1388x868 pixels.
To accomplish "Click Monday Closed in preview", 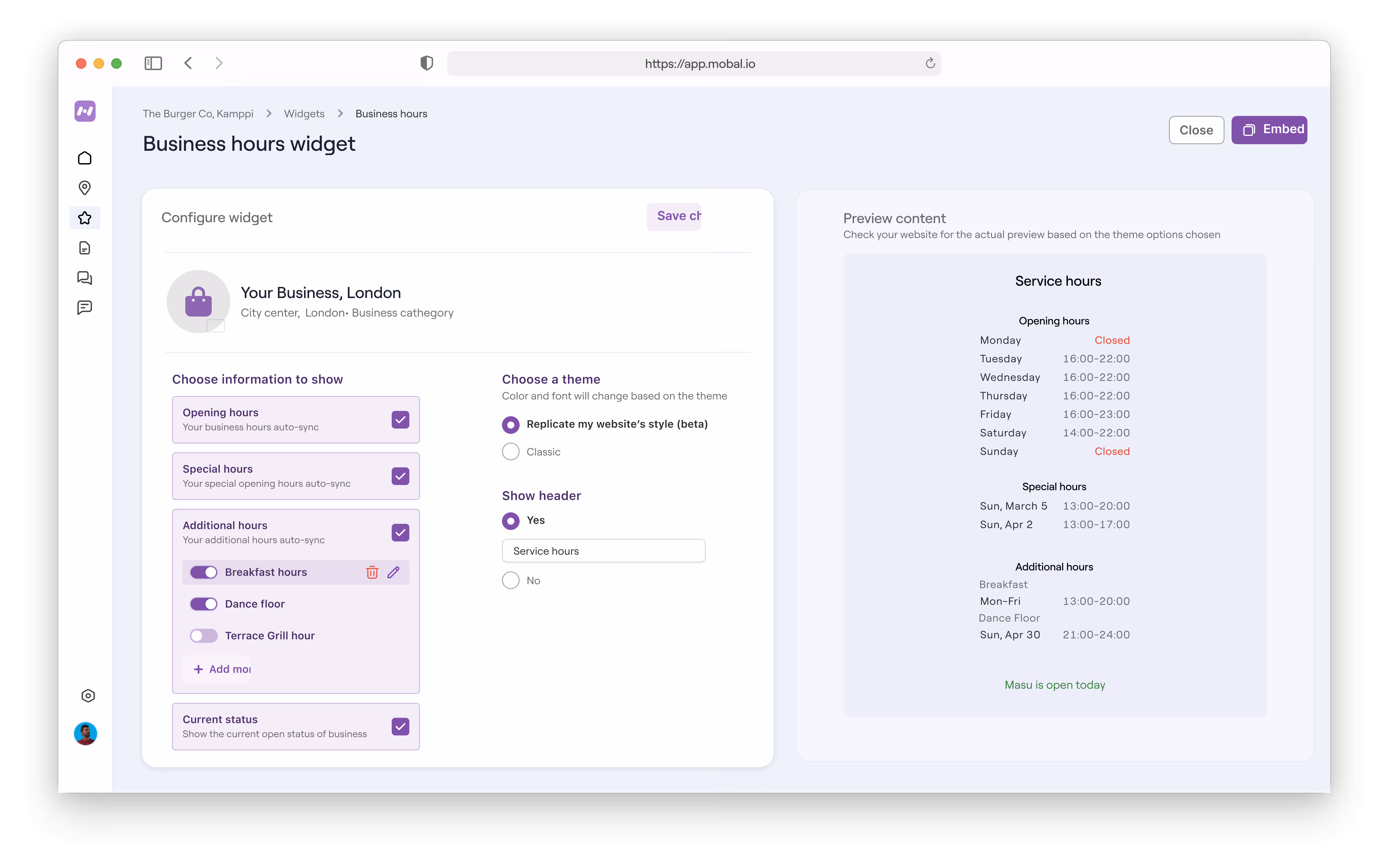I will (1054, 340).
